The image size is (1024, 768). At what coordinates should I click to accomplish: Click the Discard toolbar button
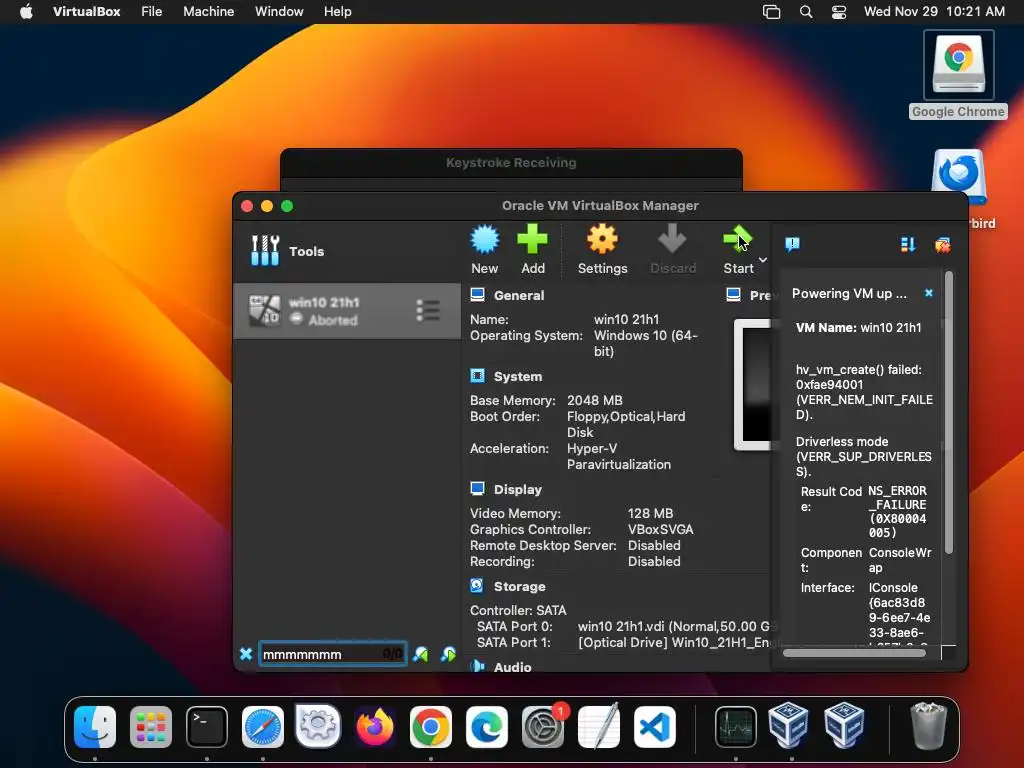click(673, 249)
